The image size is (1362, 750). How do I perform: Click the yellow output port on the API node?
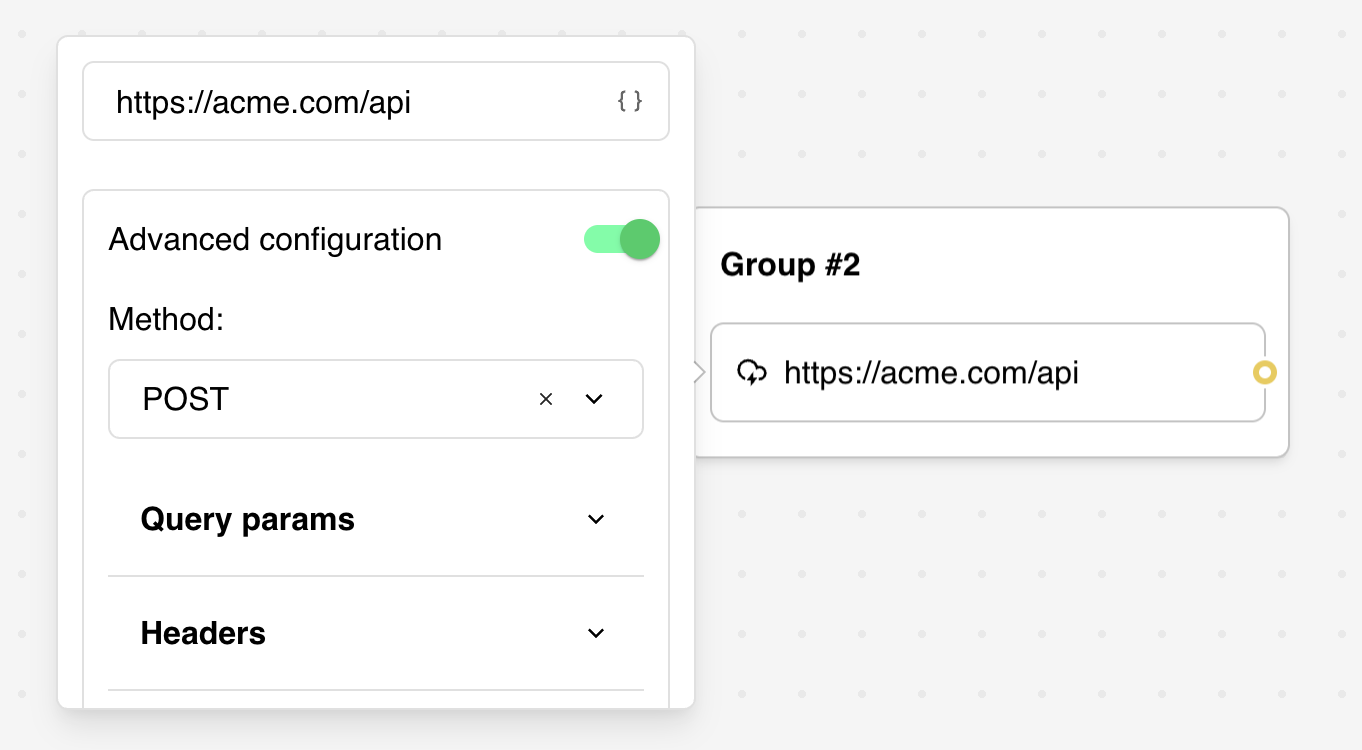[x=1265, y=372]
